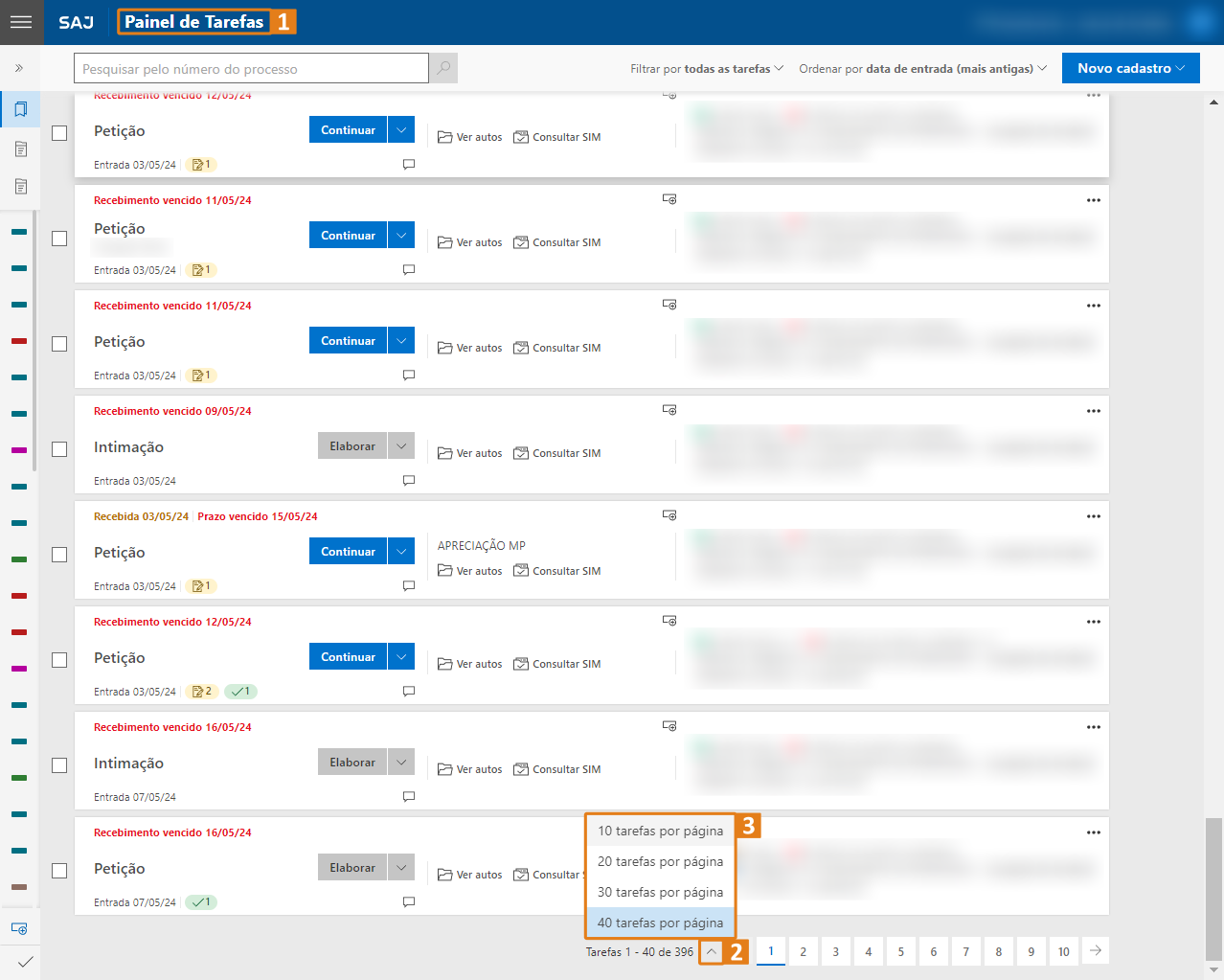1224x980 pixels.
Task: Focus the Pesquisar pelo número do processo field
Action: click(251, 69)
